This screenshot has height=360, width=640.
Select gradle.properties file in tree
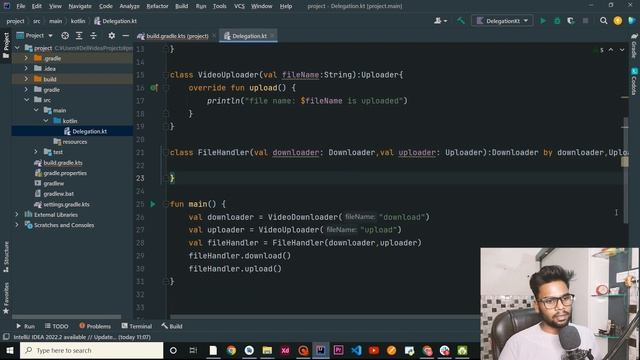65,173
